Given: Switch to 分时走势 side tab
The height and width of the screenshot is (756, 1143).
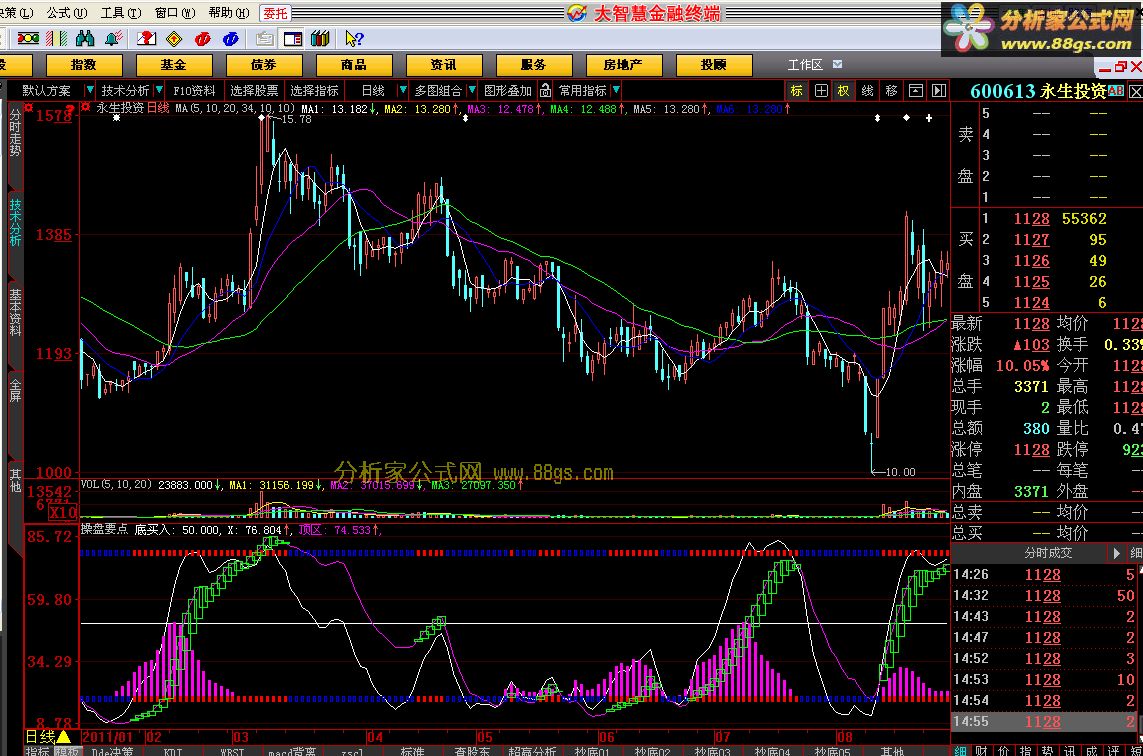Looking at the screenshot, I should click(15, 133).
